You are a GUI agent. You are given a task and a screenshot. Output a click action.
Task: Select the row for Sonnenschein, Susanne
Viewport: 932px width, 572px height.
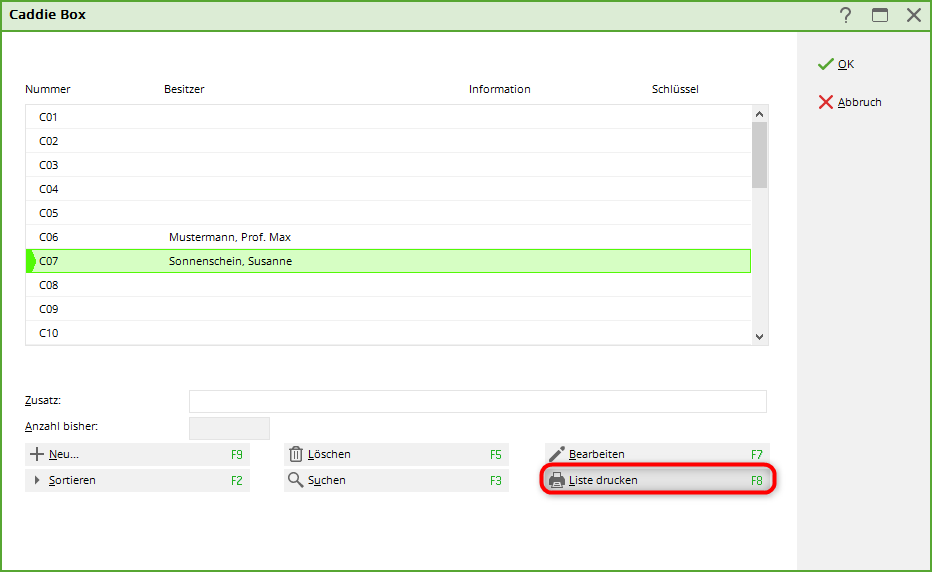[230, 261]
